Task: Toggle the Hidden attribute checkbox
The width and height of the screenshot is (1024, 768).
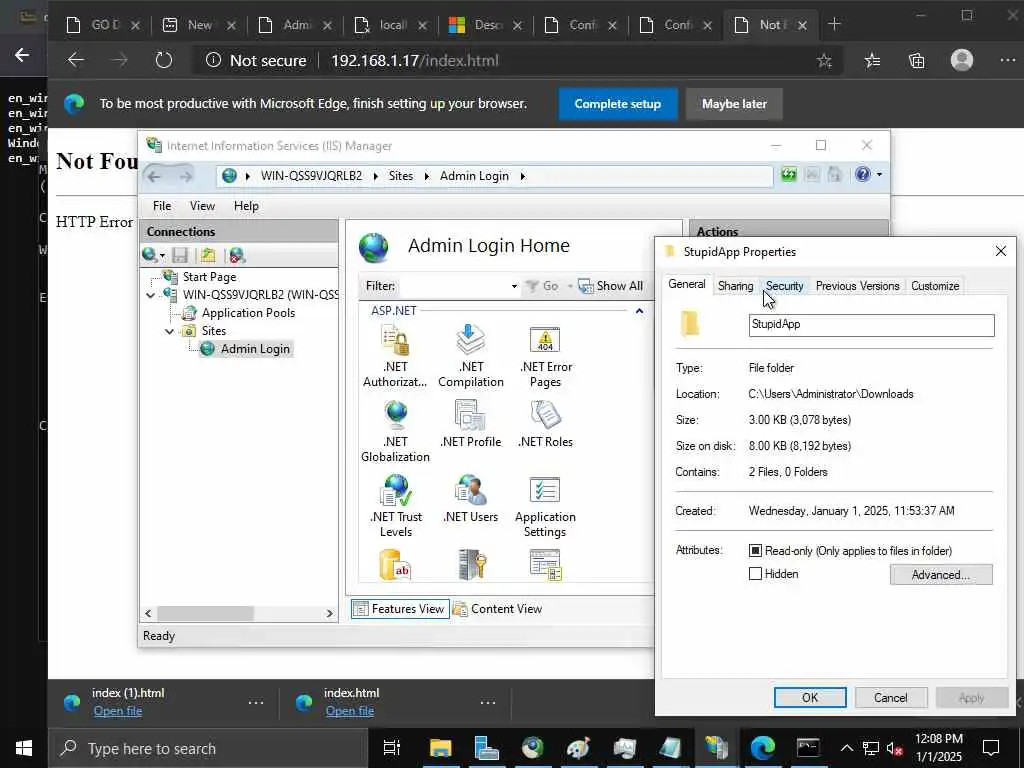Action: coord(755,574)
